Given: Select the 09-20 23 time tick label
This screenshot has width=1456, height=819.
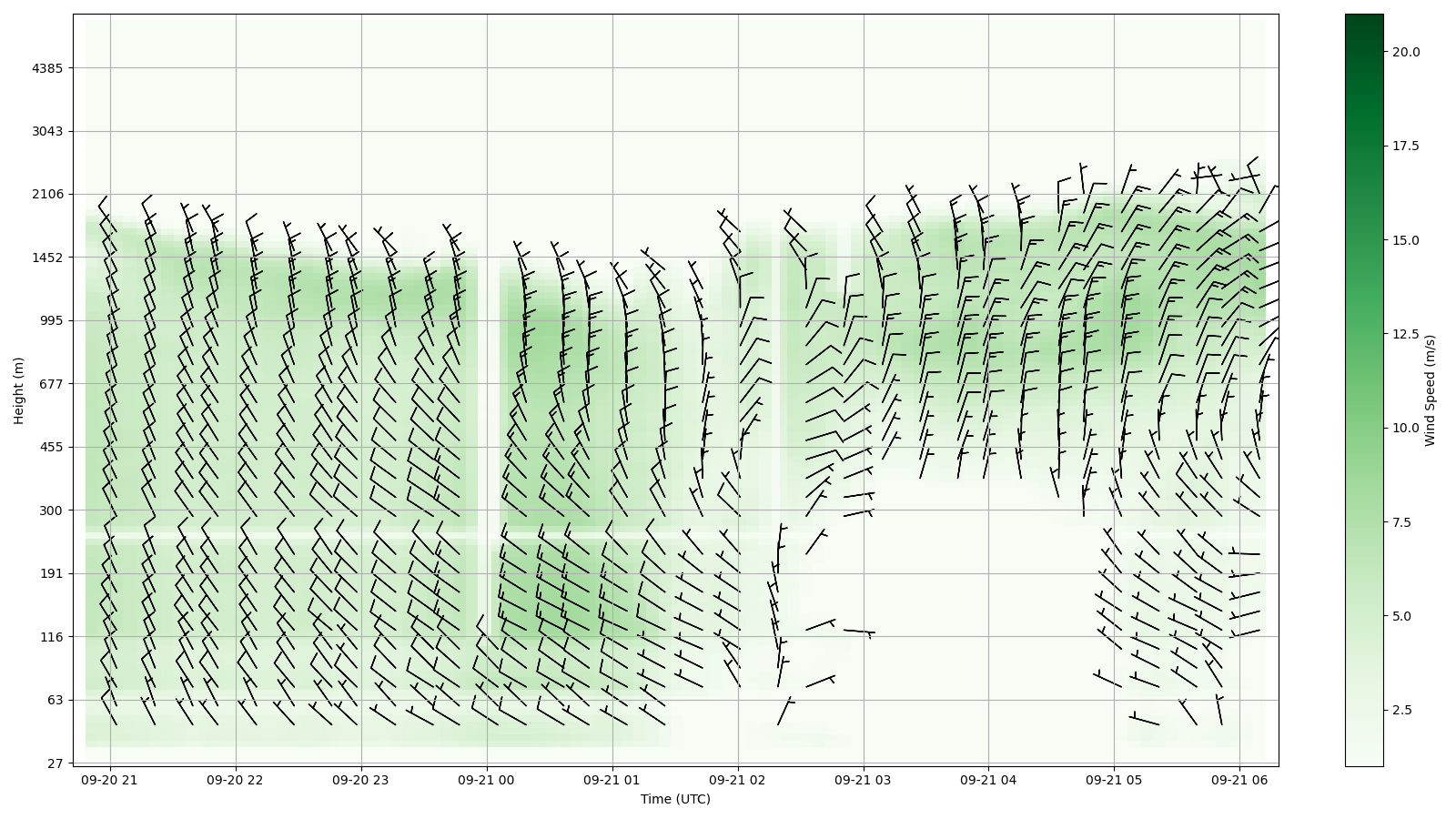Looking at the screenshot, I should (361, 780).
